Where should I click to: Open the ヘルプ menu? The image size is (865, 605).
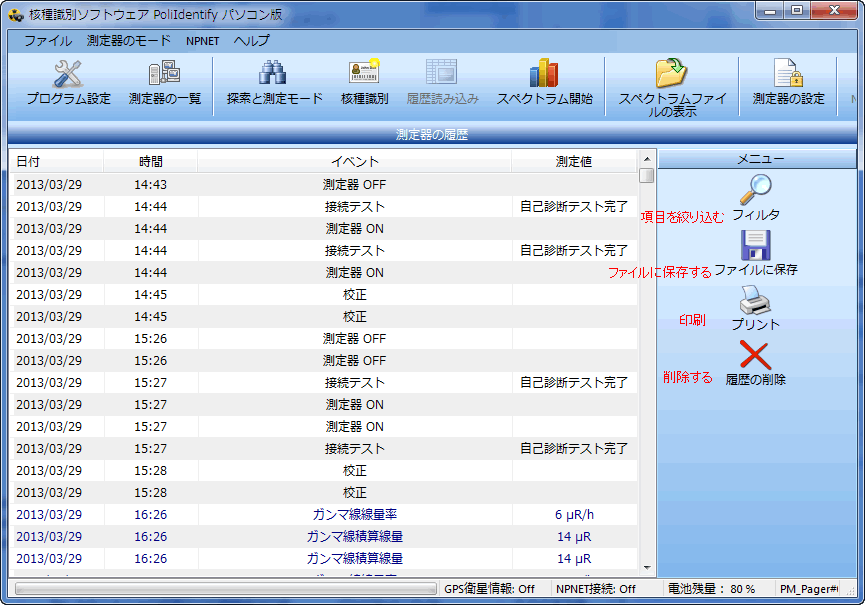(x=251, y=41)
